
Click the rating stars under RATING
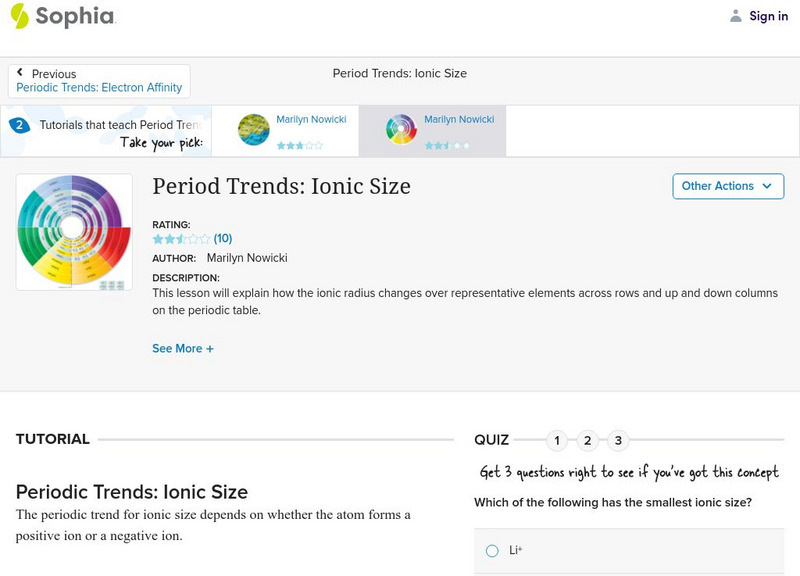181,239
